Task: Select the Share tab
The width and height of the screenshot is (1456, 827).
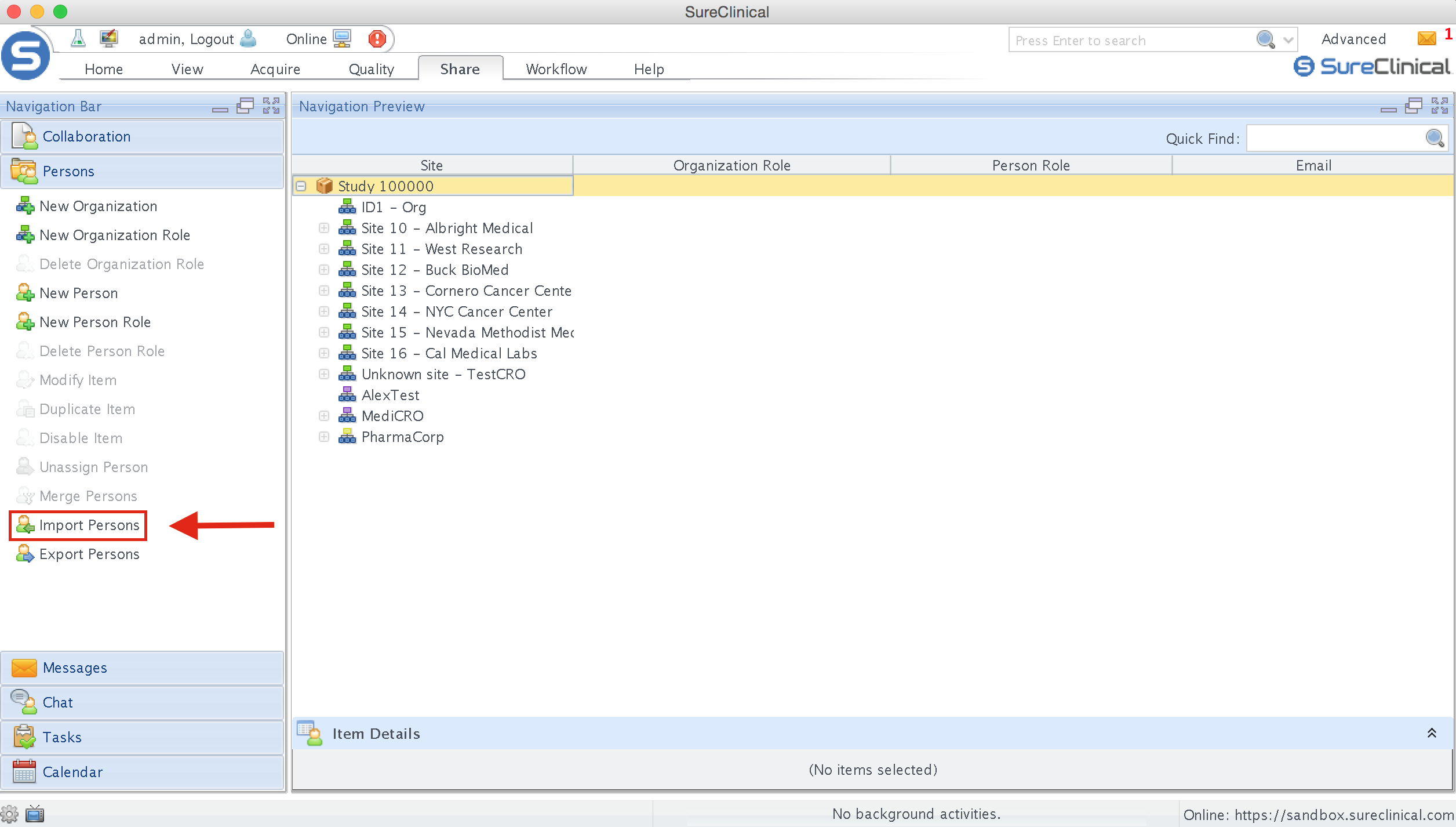Action: 460,68
